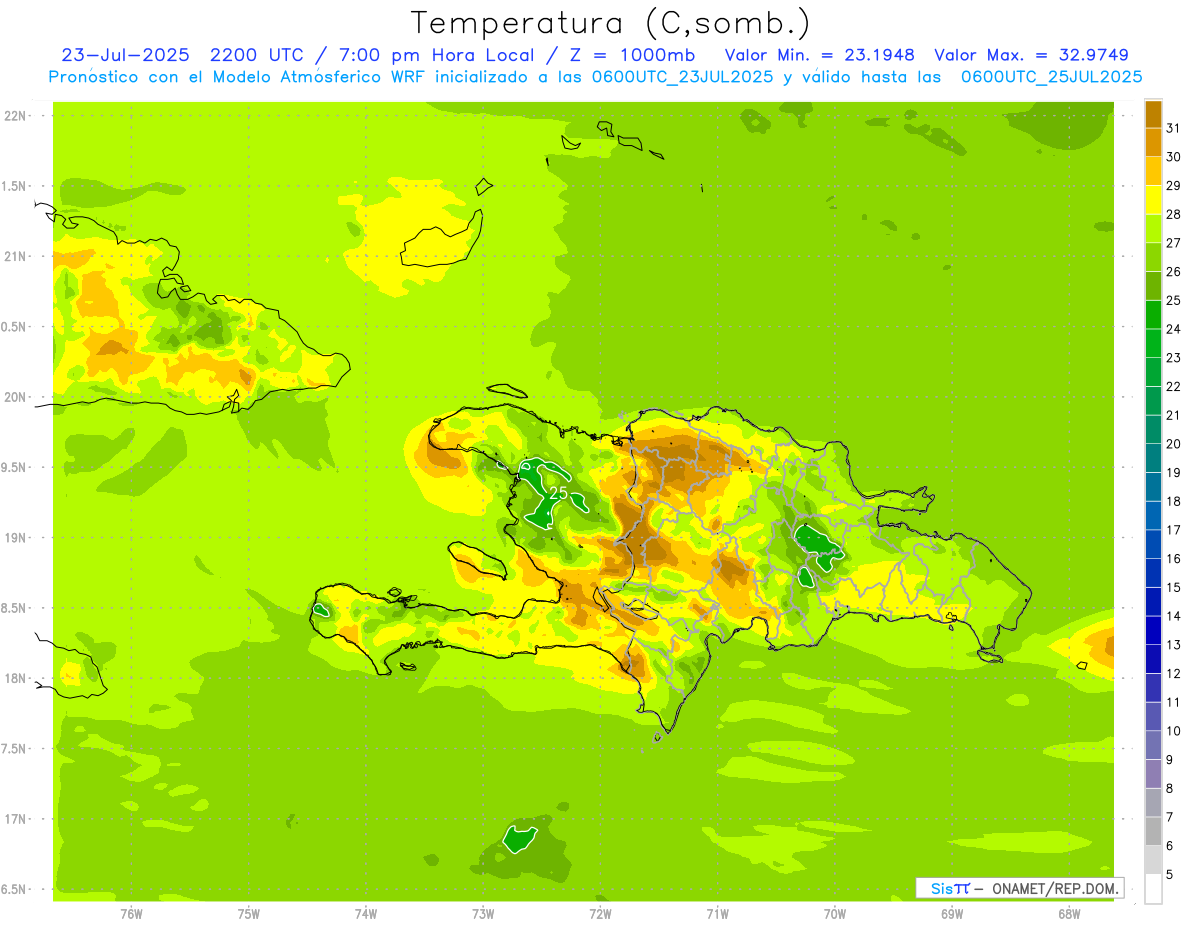Click the '72W' longitude axis label

click(x=600, y=913)
